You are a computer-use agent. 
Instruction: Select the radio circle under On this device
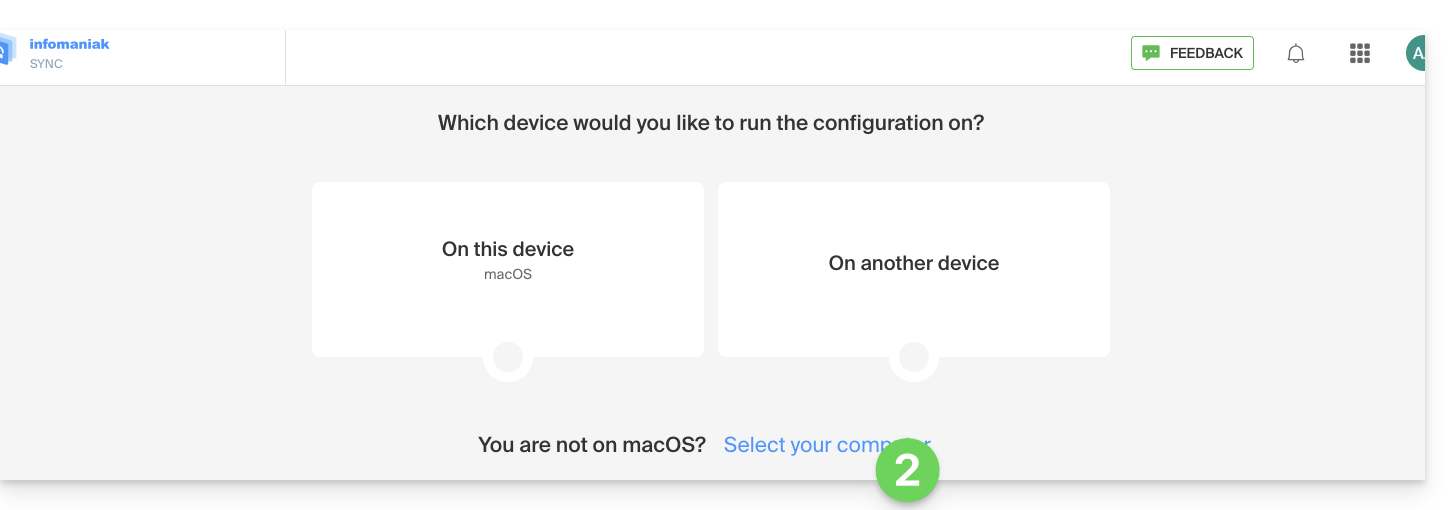508,357
